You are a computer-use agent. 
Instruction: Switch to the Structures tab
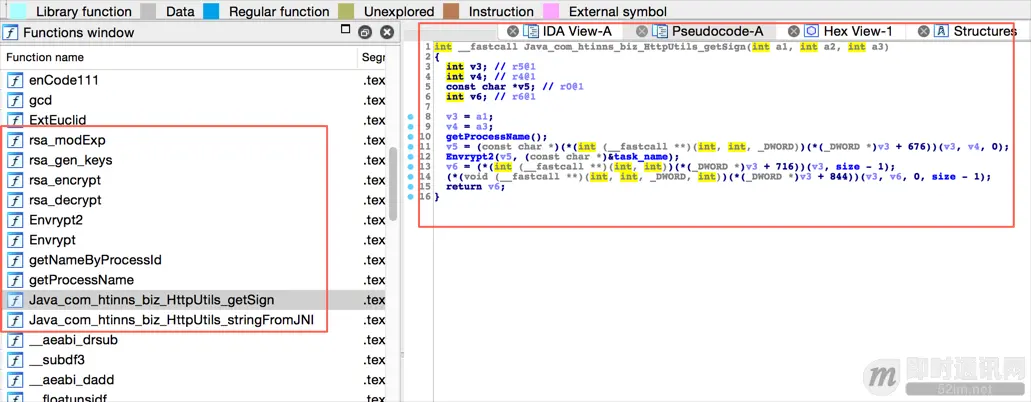click(984, 32)
